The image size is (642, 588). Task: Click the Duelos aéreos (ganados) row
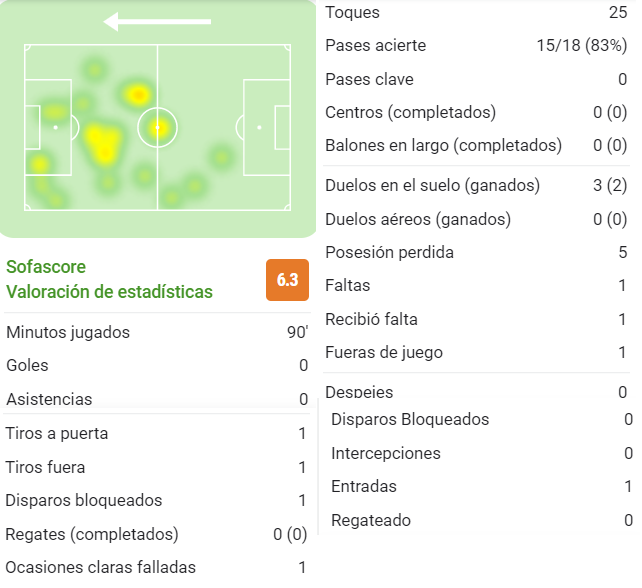coord(476,219)
